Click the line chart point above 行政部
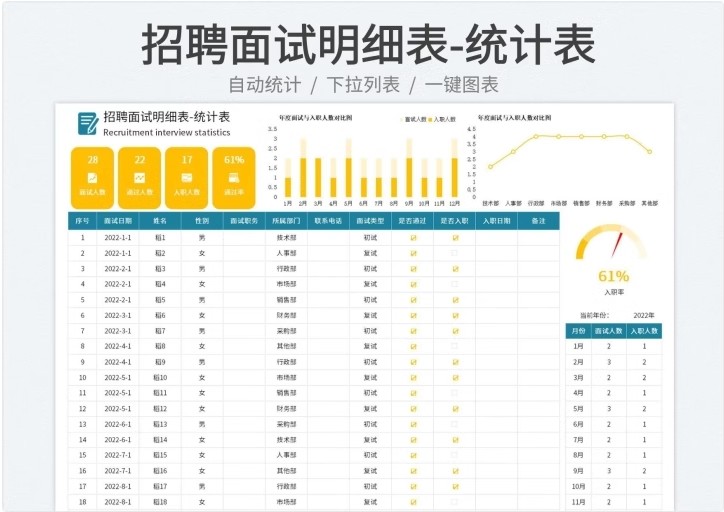This screenshot has height=512, width=724. [536, 137]
